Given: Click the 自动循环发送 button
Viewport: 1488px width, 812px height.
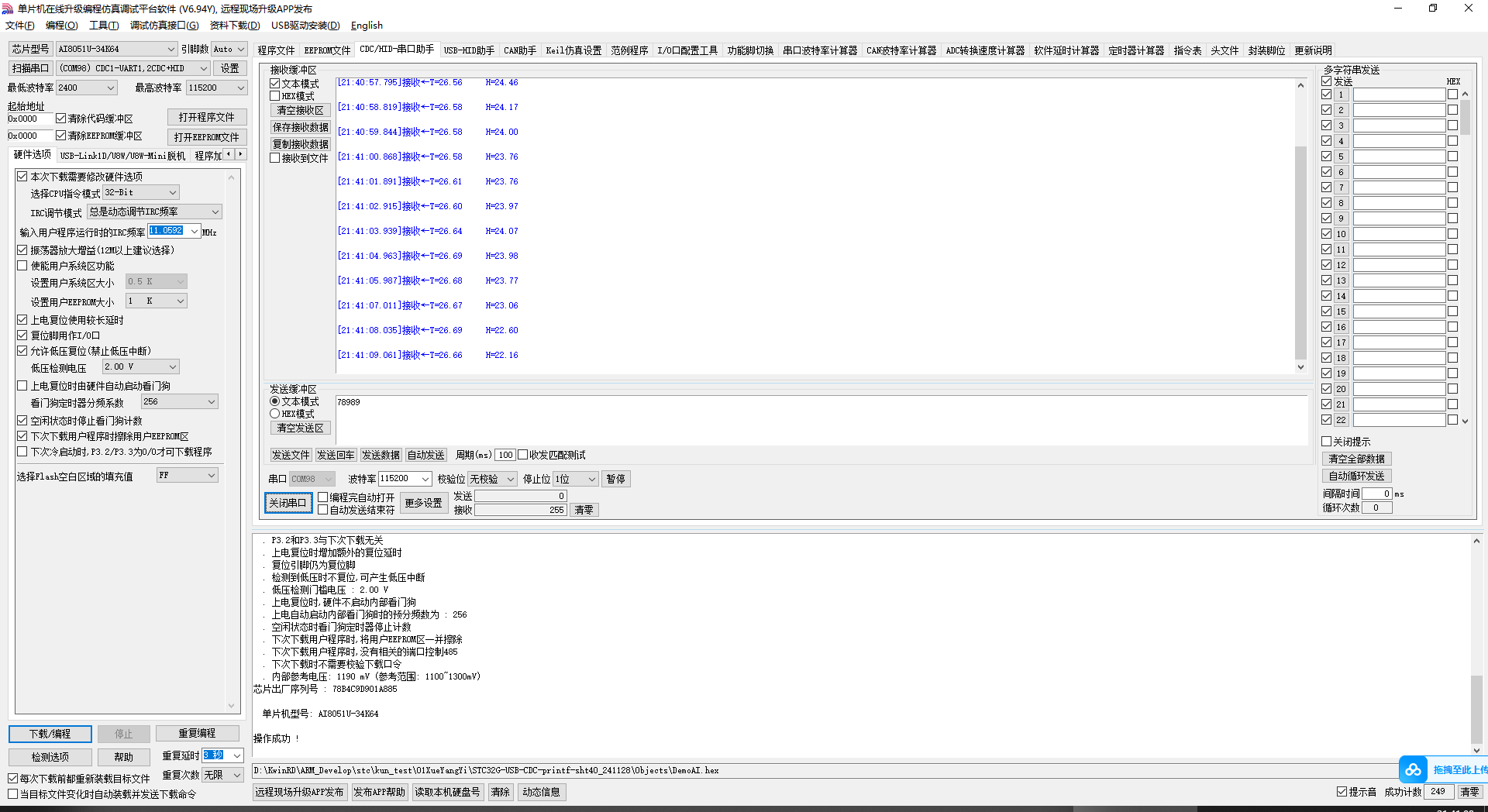Looking at the screenshot, I should tap(1356, 476).
